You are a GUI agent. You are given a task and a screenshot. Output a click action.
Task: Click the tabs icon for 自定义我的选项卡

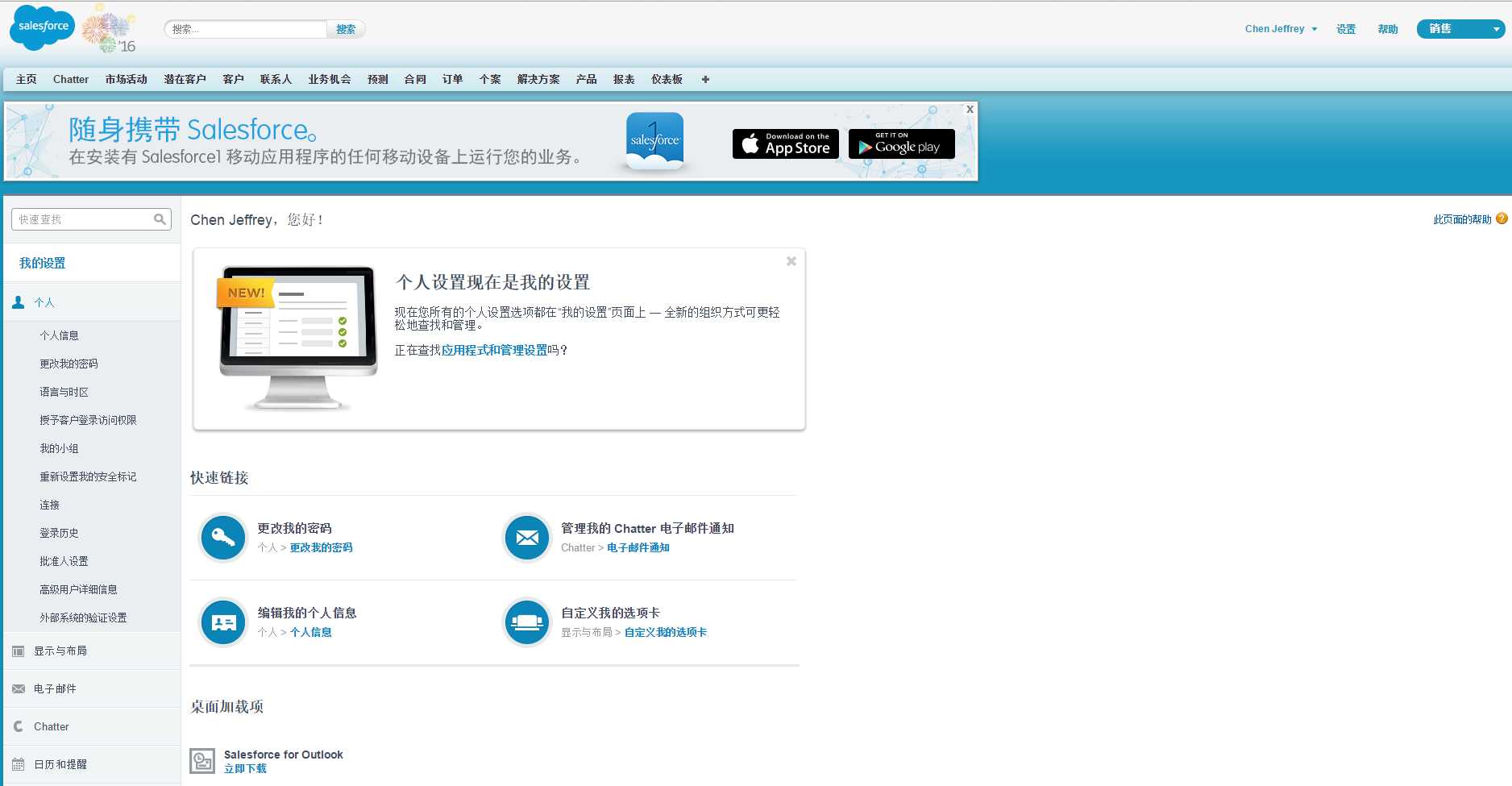[x=527, y=622]
